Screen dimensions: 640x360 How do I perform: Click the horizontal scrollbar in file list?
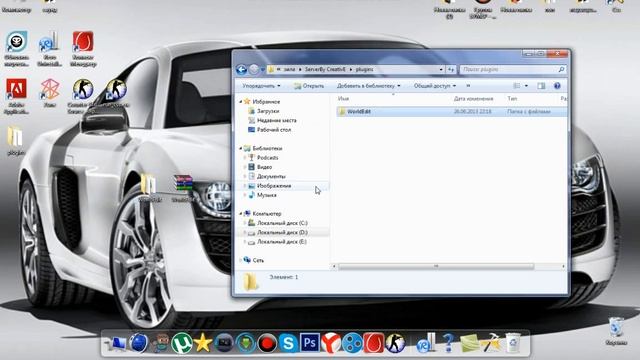[436, 266]
